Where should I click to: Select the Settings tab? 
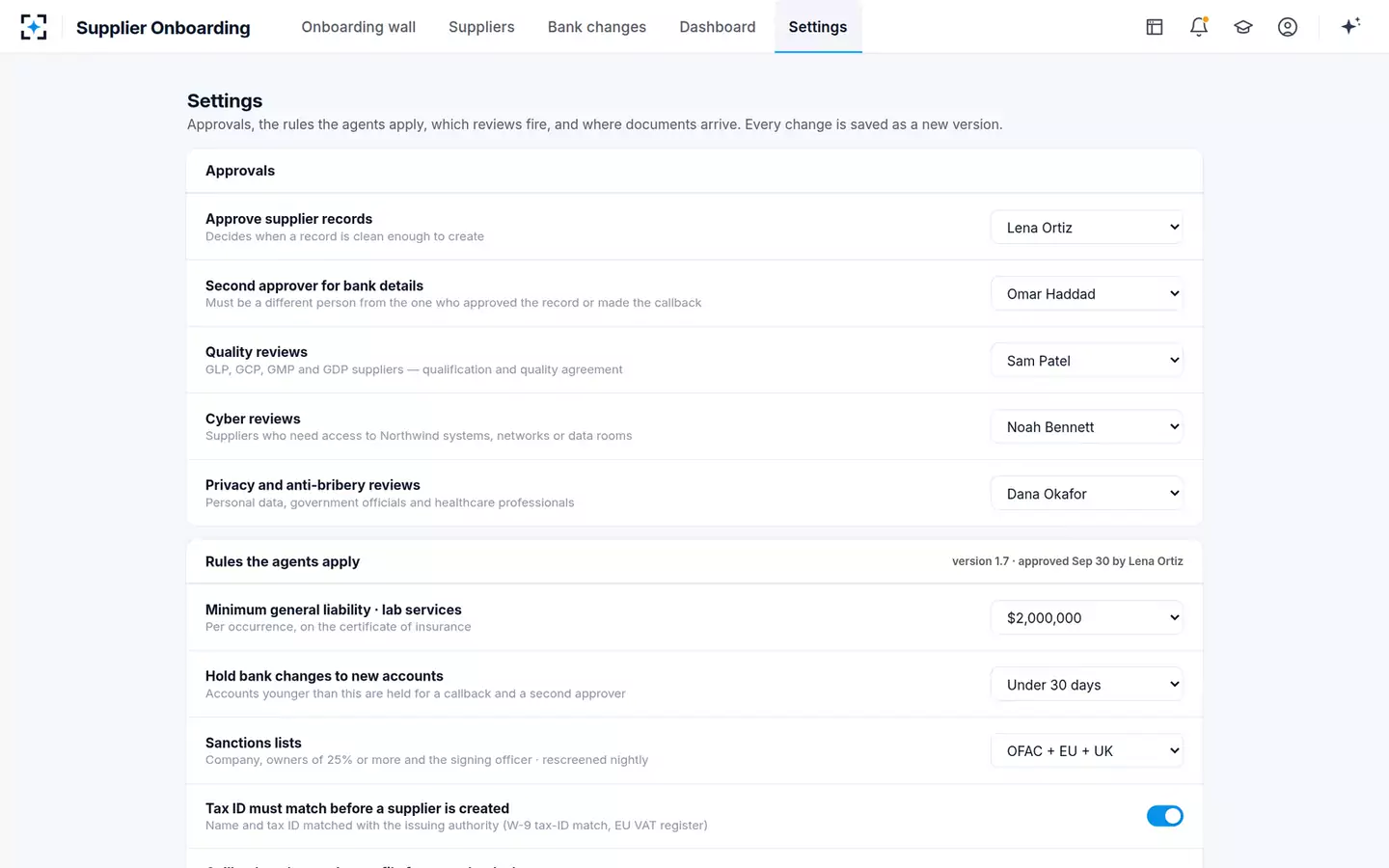[x=818, y=27]
